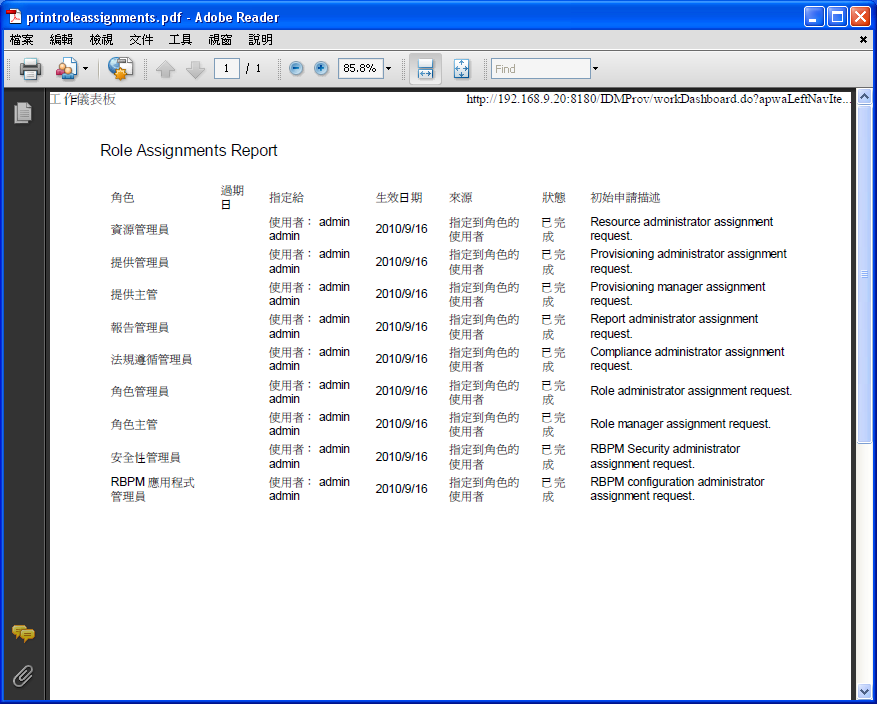Click Role manager assignment request text
Viewport: 877px width, 704px height.
pos(680,424)
